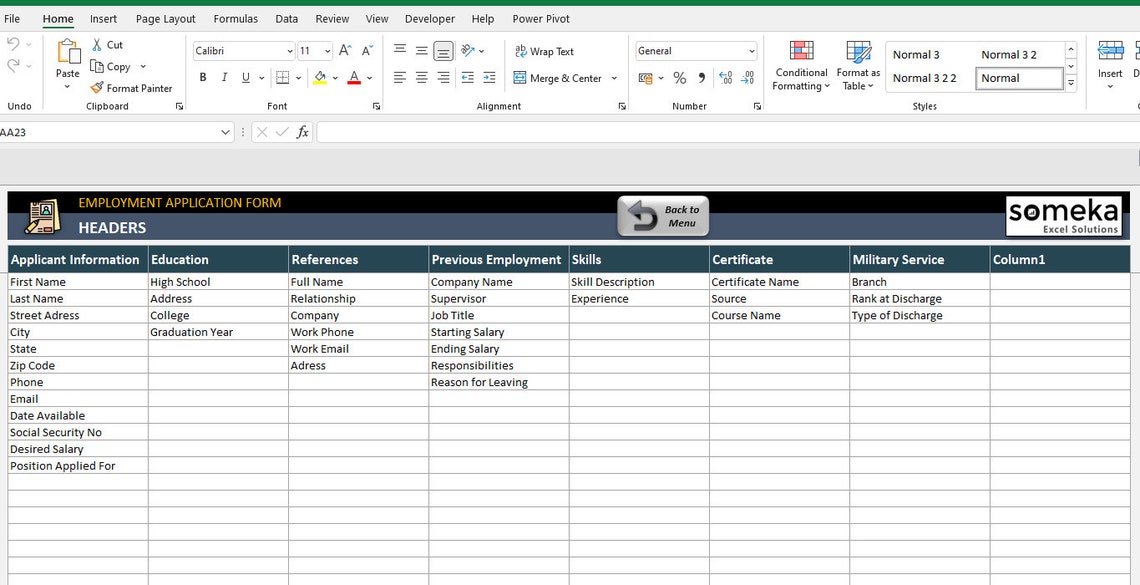
Task: Select the Format Painter tool
Action: click(133, 88)
